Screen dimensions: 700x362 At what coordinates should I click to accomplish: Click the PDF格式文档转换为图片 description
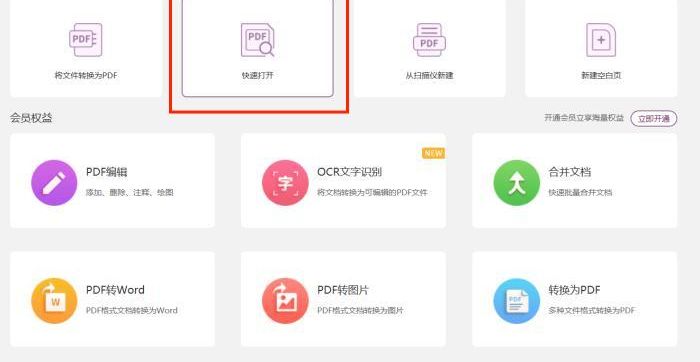[x=360, y=310]
